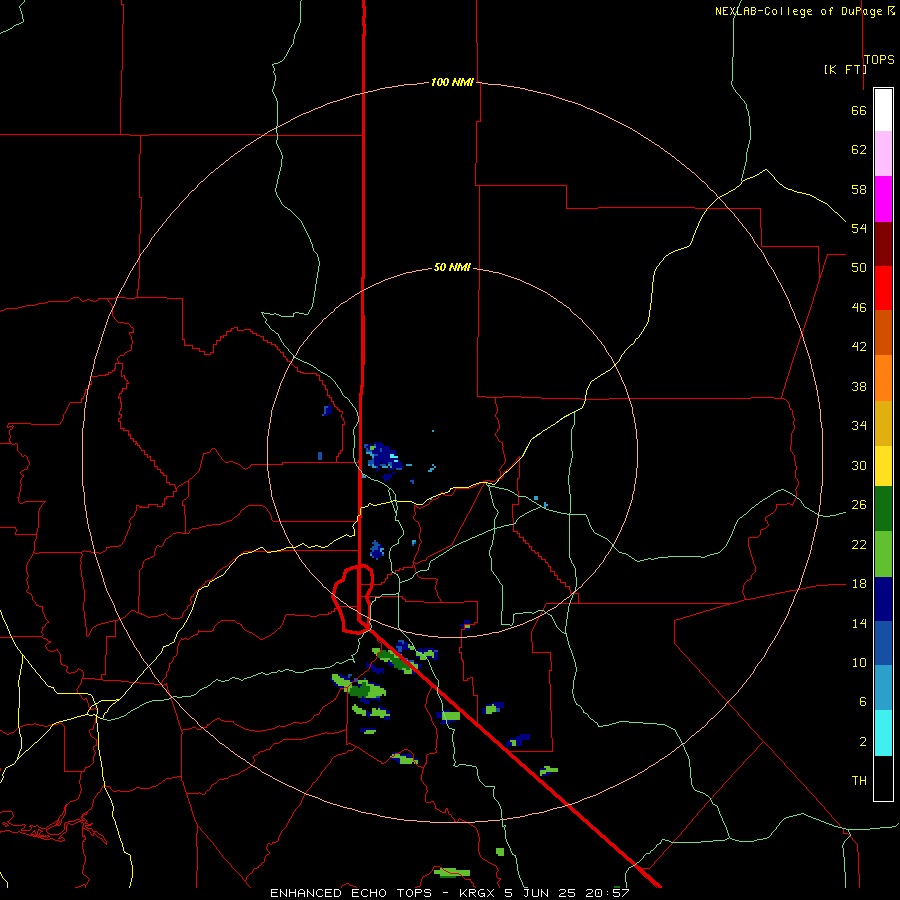Click the ENHANCED ECHO TOPS caption text

click(x=351, y=893)
